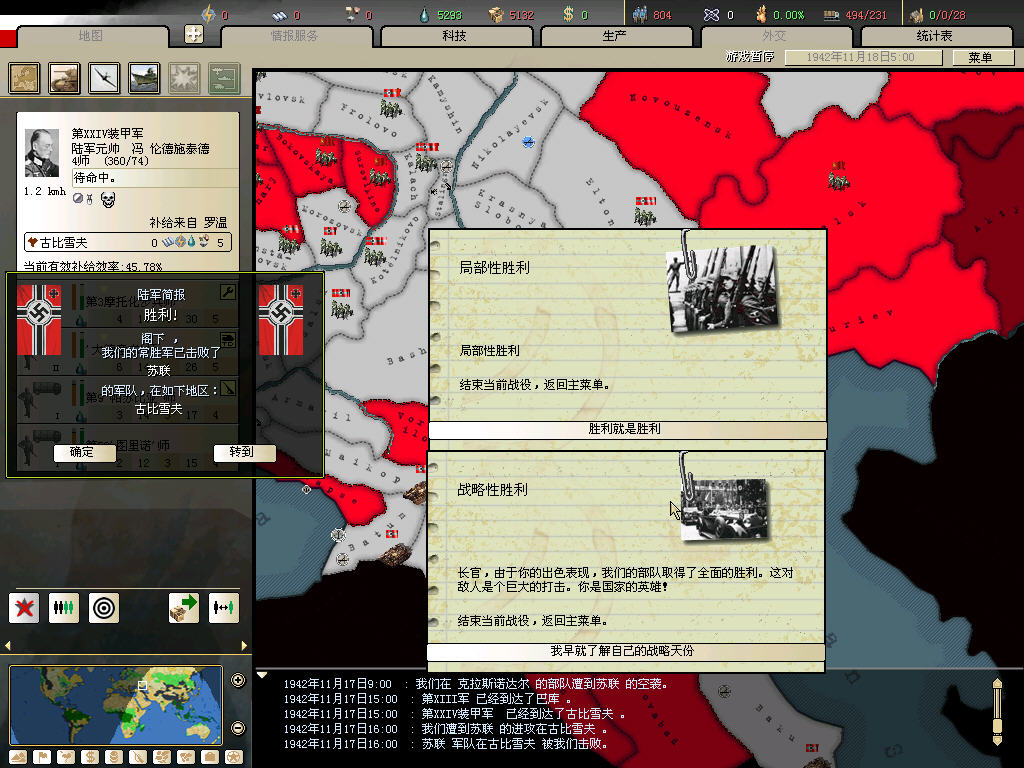Screen dimensions: 1024x768
Task: Open the 生产 tab
Action: pos(615,36)
